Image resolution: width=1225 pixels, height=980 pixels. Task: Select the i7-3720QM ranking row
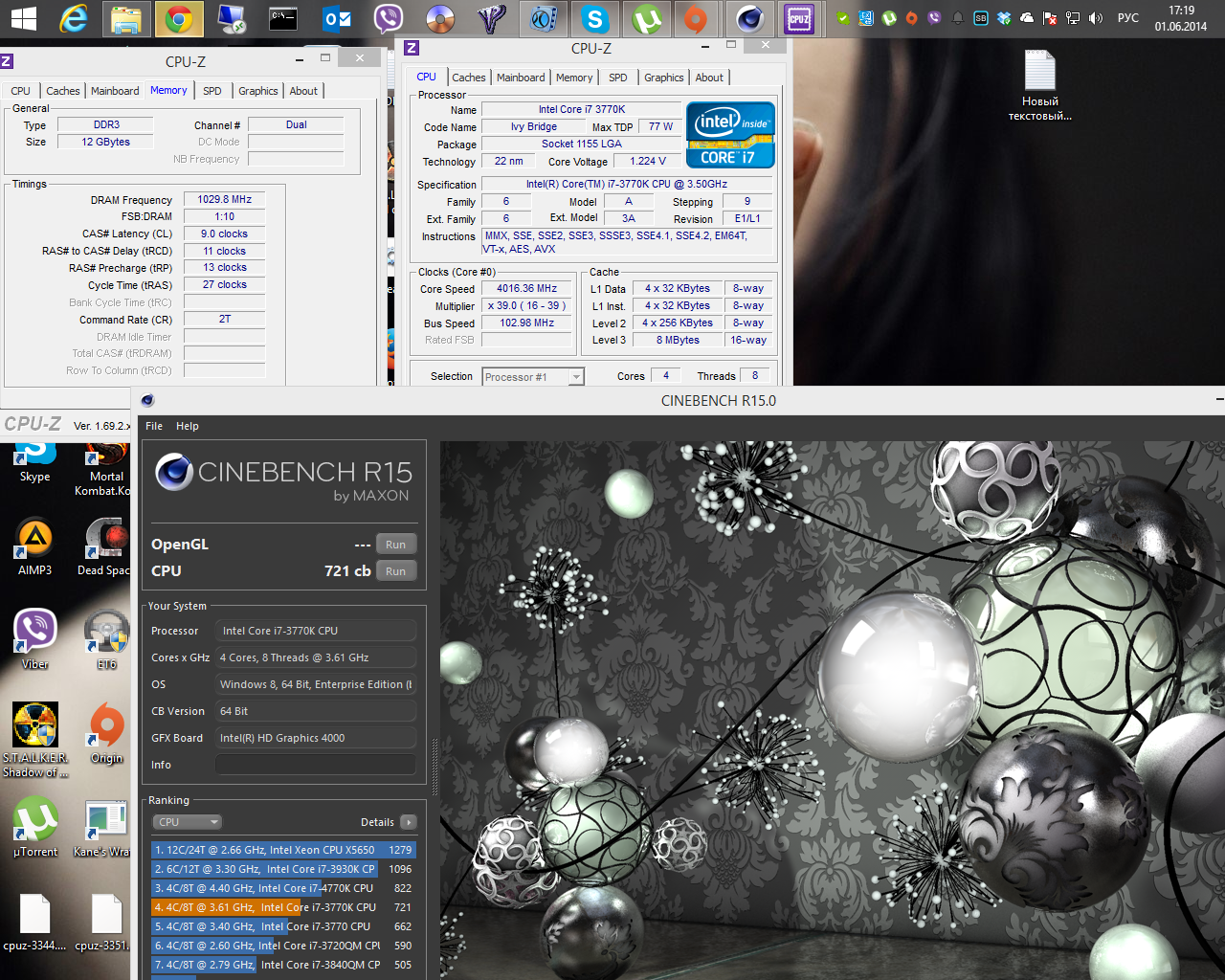[x=283, y=946]
